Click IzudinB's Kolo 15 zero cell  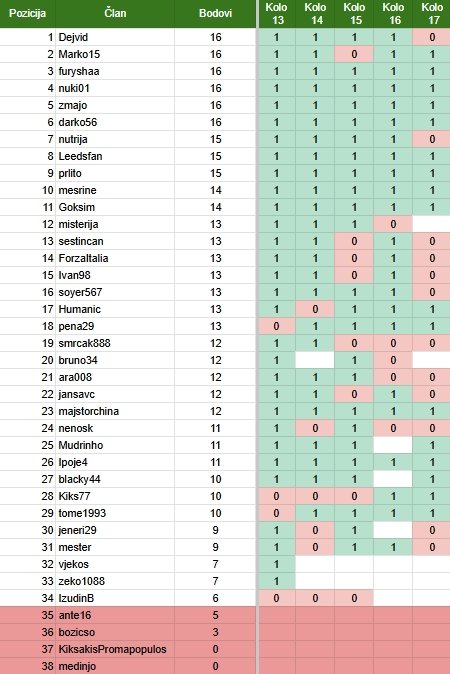[x=354, y=598]
